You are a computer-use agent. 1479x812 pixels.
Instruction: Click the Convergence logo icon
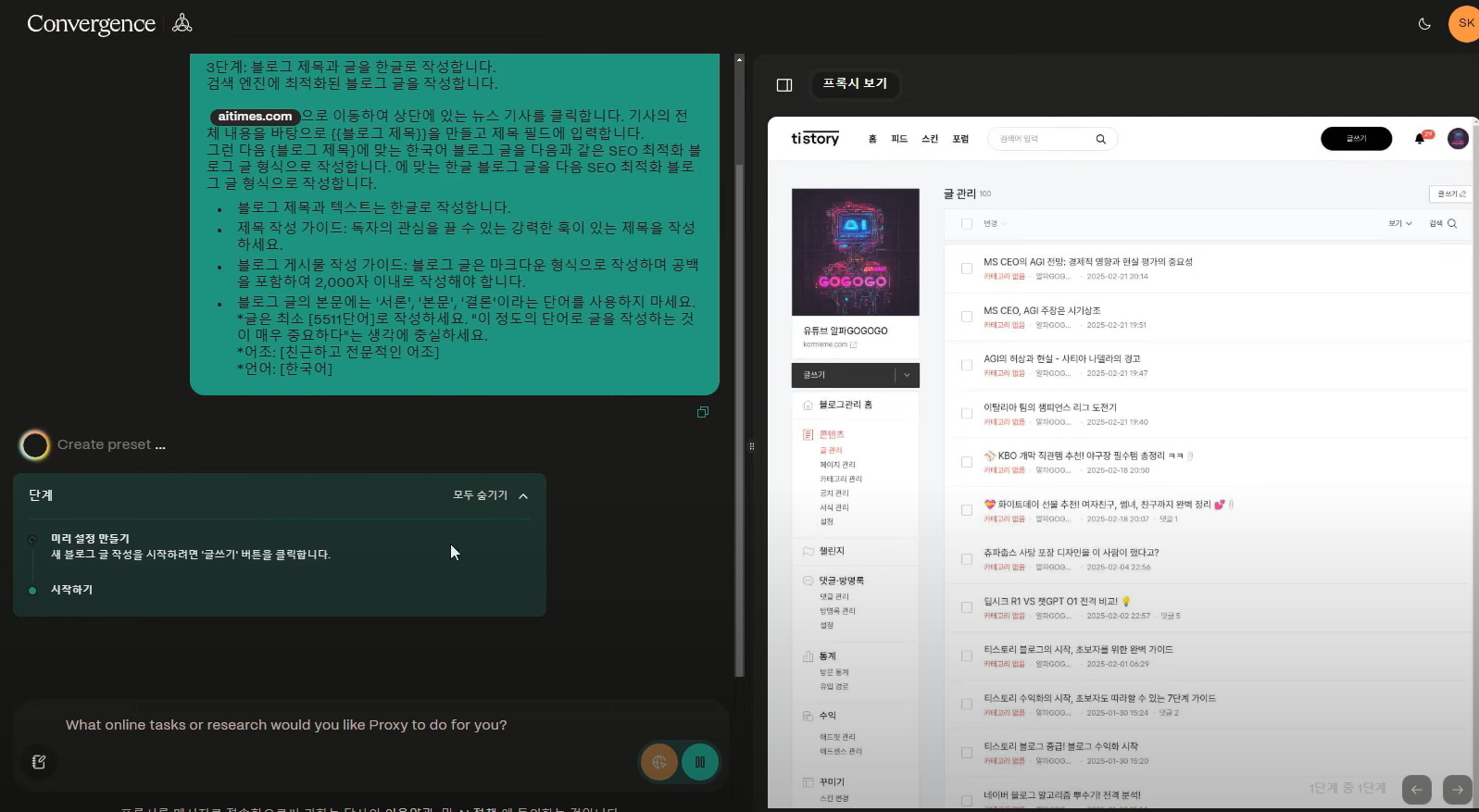(182, 23)
